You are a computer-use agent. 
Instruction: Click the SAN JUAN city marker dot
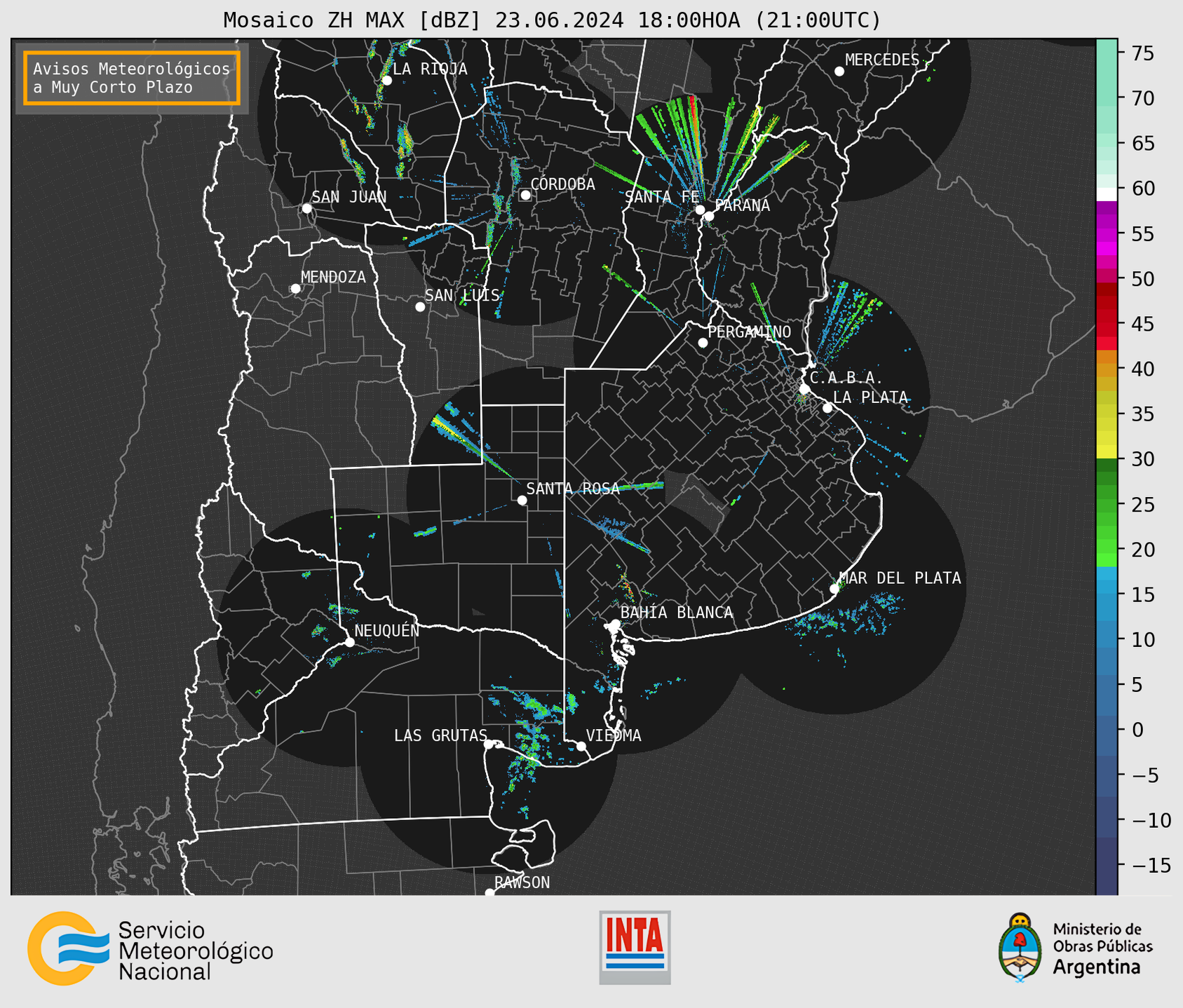pos(307,208)
